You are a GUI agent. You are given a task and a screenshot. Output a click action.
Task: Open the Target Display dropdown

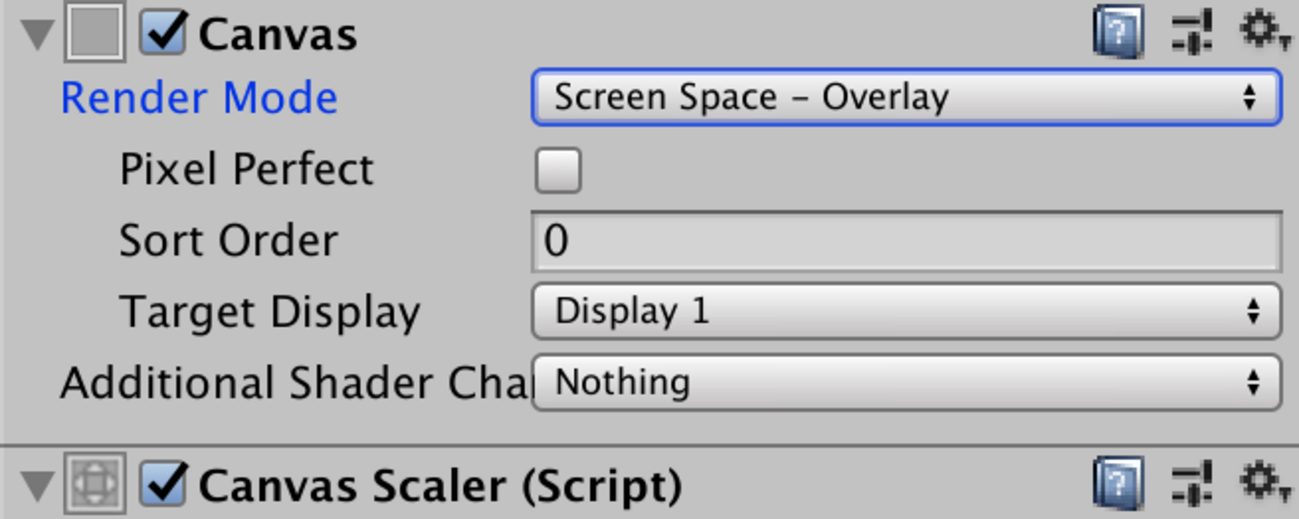pos(905,311)
